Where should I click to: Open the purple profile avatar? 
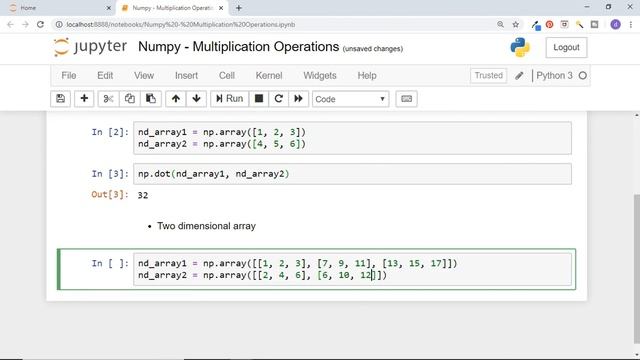click(616, 24)
